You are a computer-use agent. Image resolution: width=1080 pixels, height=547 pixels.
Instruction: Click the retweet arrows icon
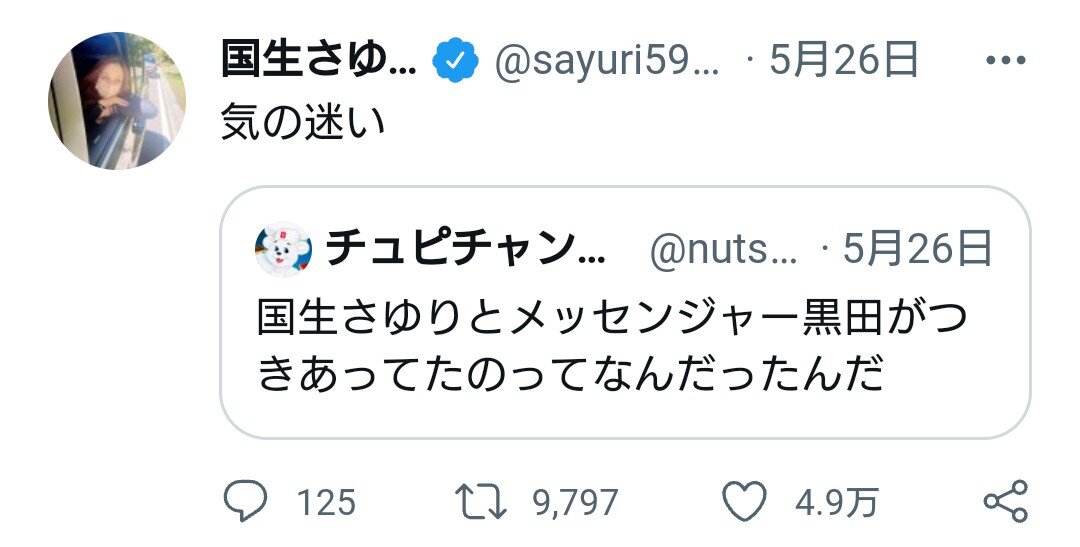483,501
